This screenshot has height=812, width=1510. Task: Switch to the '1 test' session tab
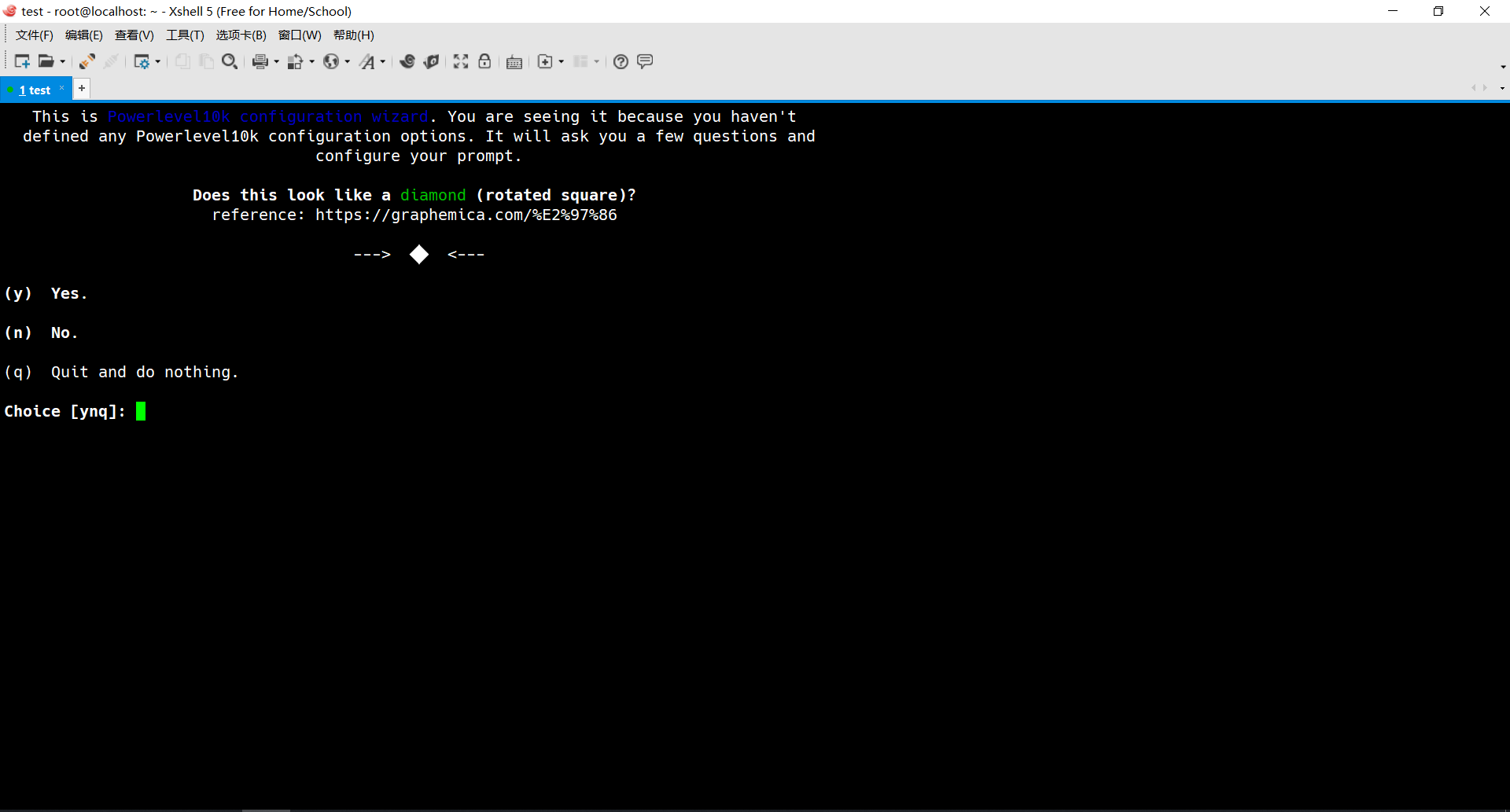click(x=35, y=89)
